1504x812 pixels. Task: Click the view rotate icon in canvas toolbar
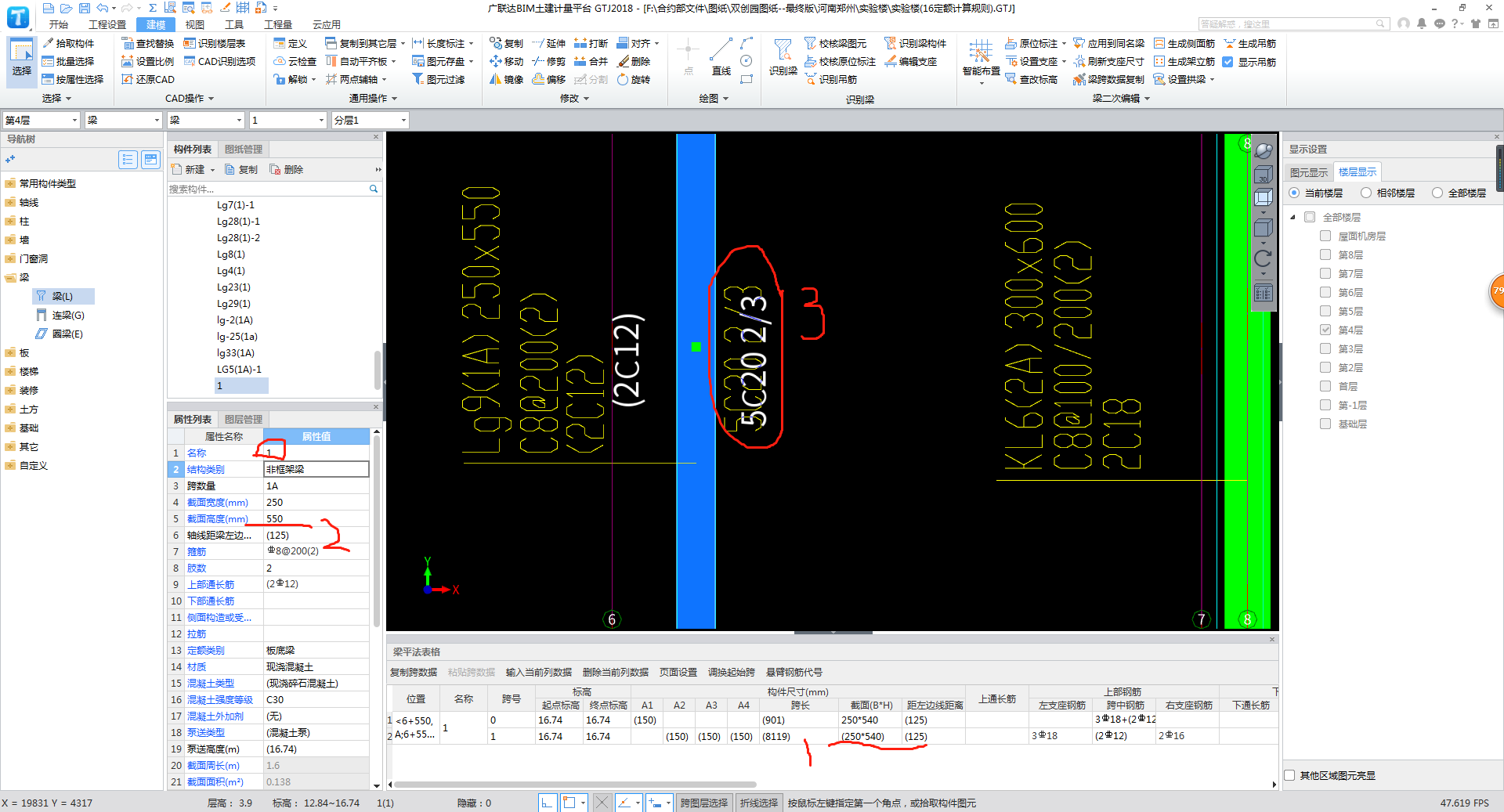pyautogui.click(x=1263, y=258)
